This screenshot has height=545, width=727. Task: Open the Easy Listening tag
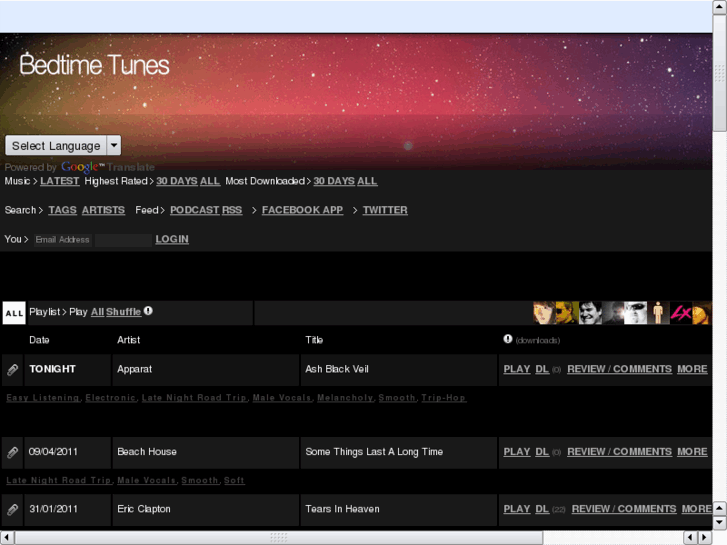coord(43,398)
